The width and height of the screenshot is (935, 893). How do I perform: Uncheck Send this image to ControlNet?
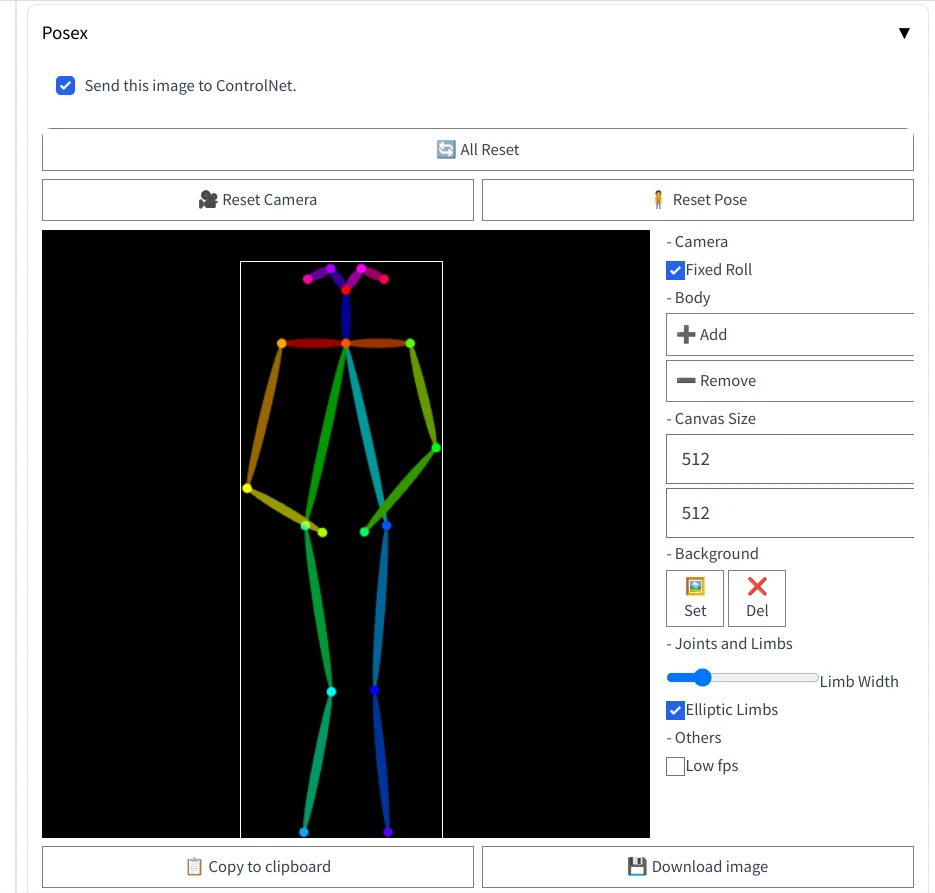point(65,86)
